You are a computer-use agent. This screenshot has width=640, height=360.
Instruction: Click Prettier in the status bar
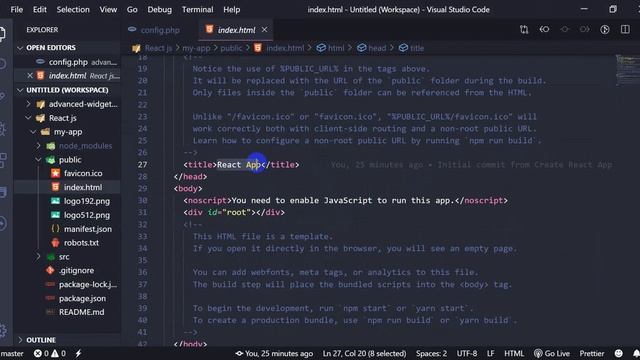591,353
